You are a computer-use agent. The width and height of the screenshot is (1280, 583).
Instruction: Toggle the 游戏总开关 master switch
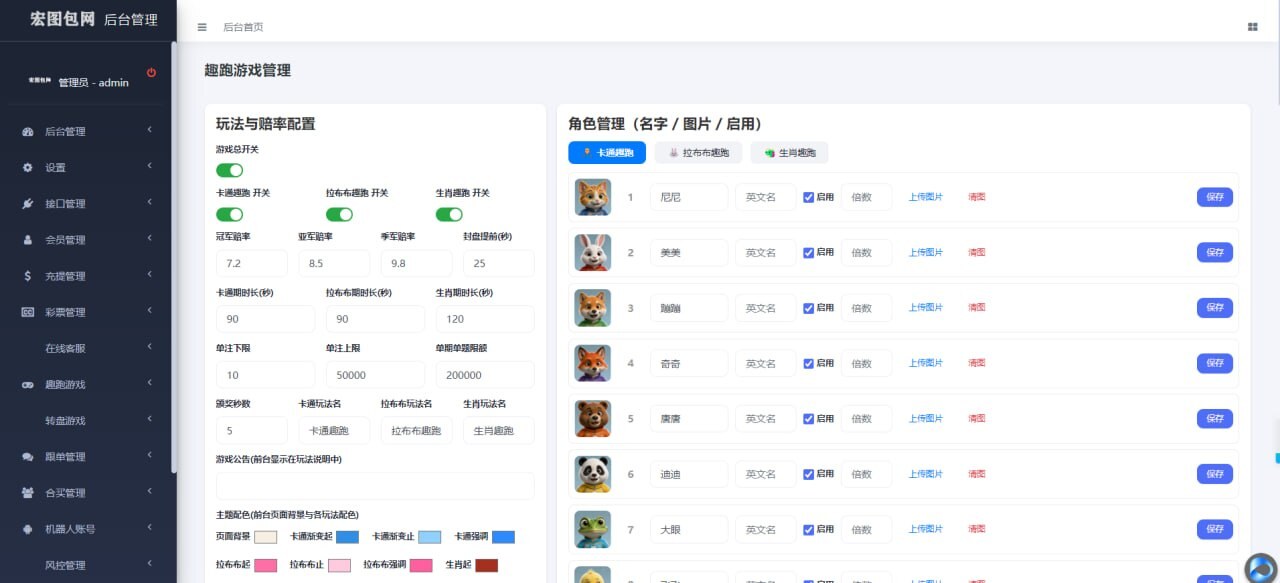coord(230,170)
